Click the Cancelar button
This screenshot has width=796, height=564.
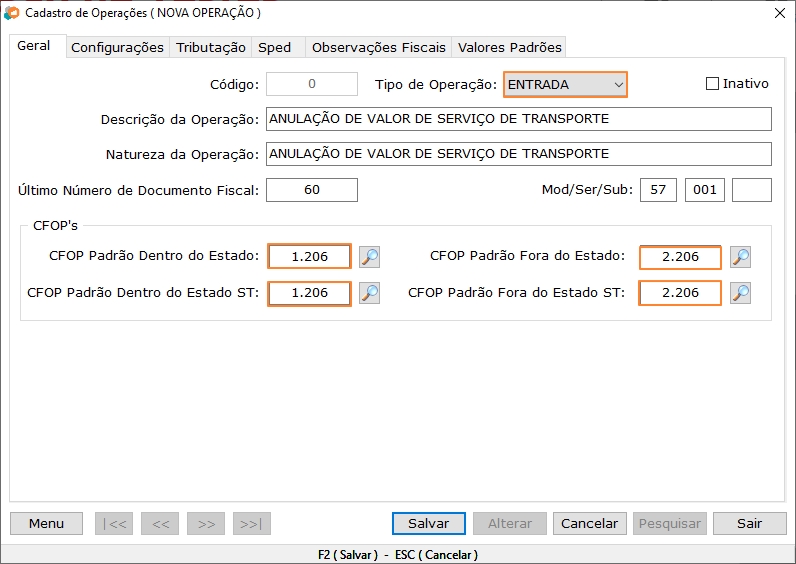click(x=589, y=523)
